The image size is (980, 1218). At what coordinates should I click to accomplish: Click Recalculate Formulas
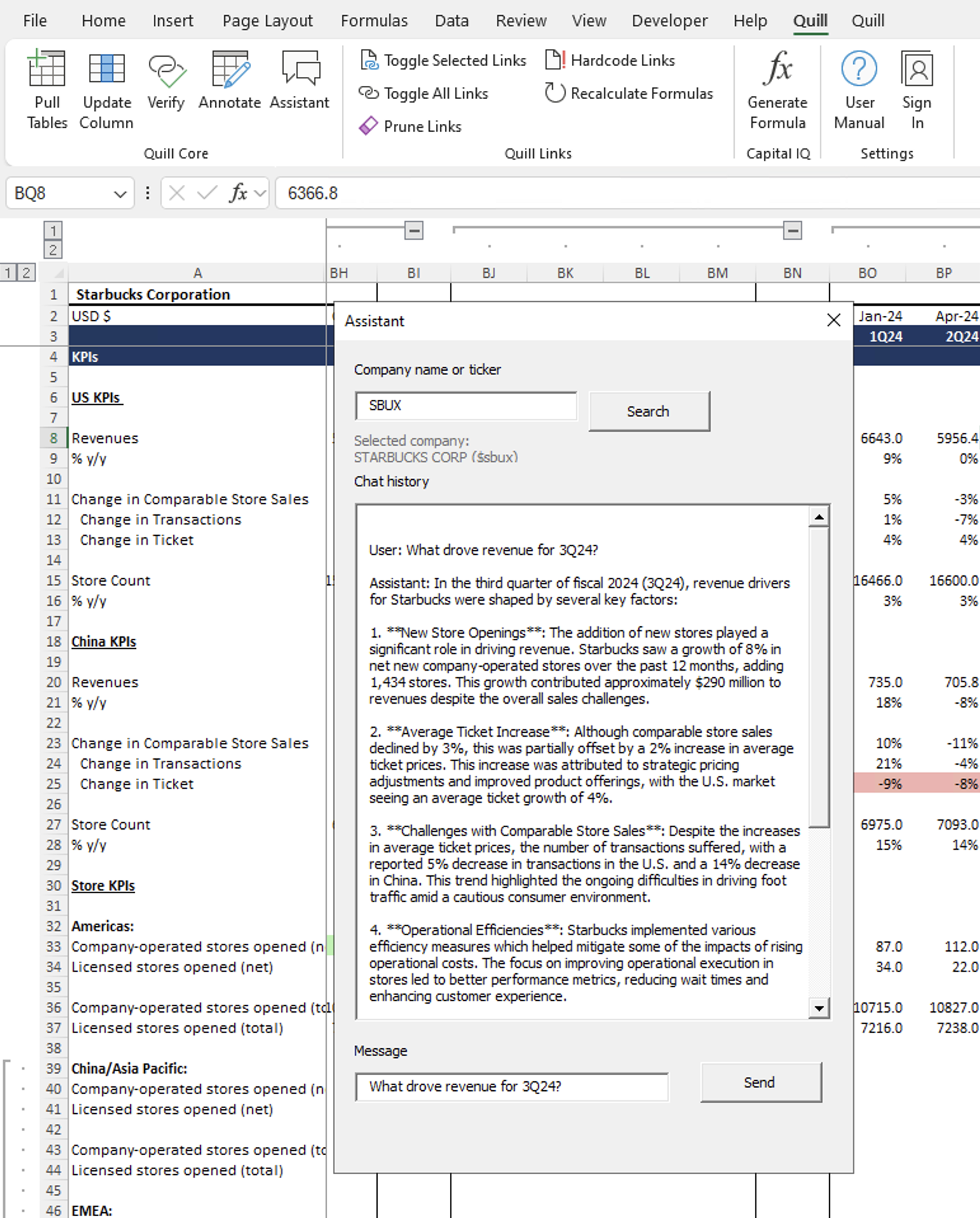629,93
